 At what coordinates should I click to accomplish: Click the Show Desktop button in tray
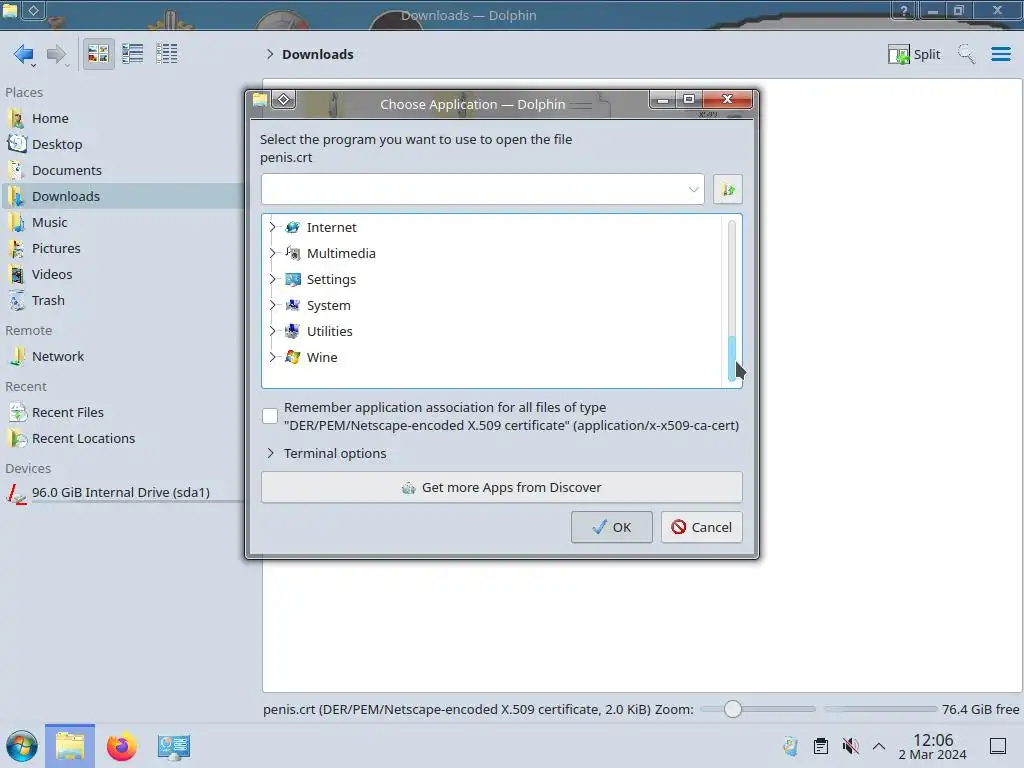coord(998,746)
